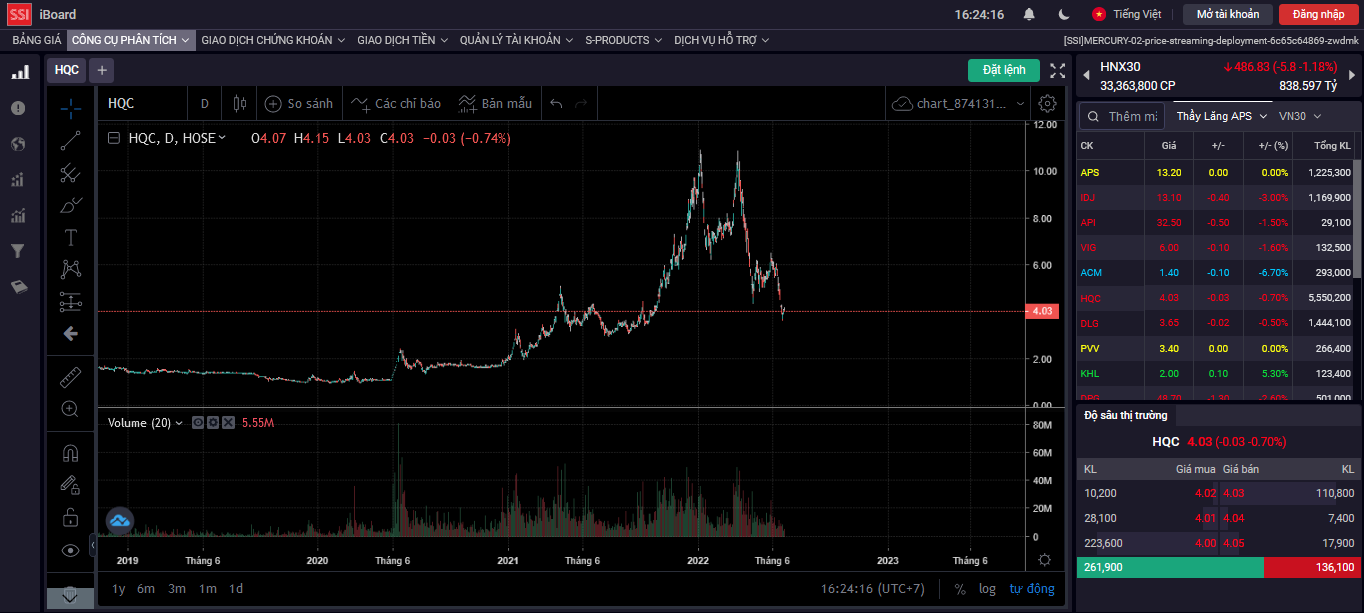Collapse the HQC legend box

(x=114, y=138)
